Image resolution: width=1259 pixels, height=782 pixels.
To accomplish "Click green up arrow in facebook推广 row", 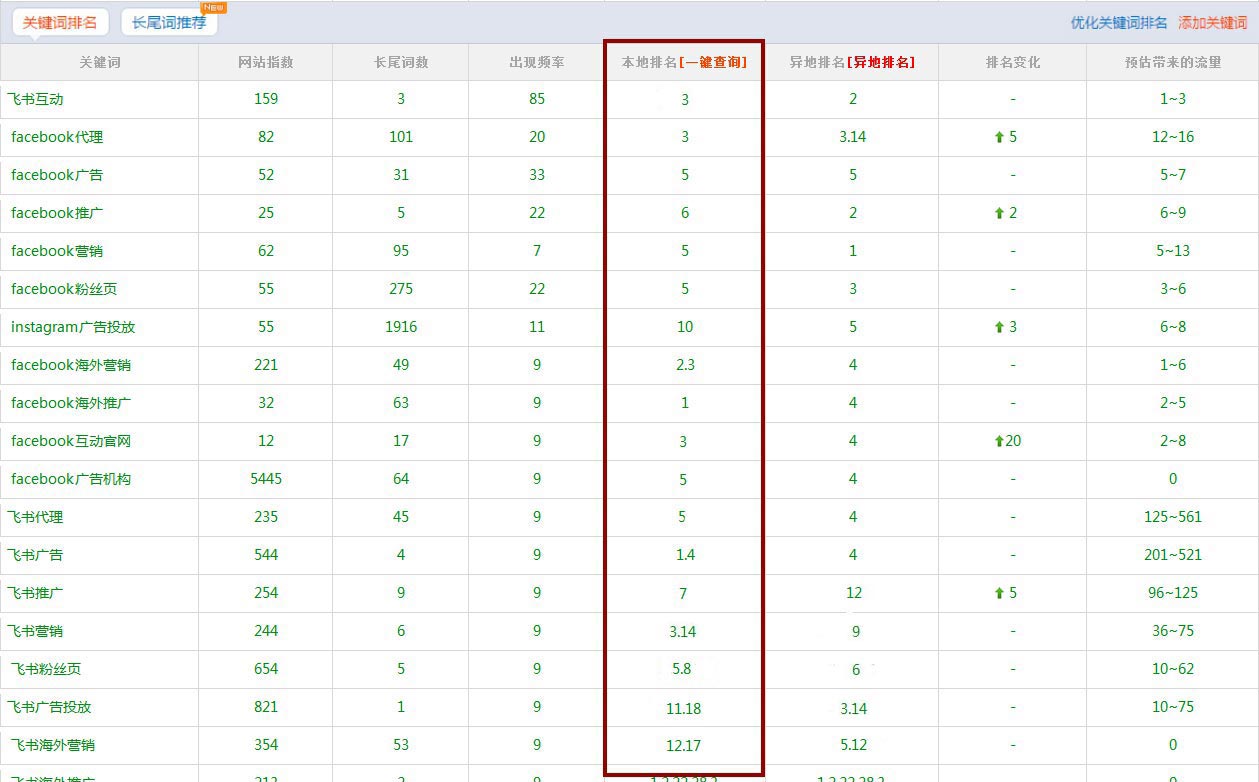I will (999, 213).
